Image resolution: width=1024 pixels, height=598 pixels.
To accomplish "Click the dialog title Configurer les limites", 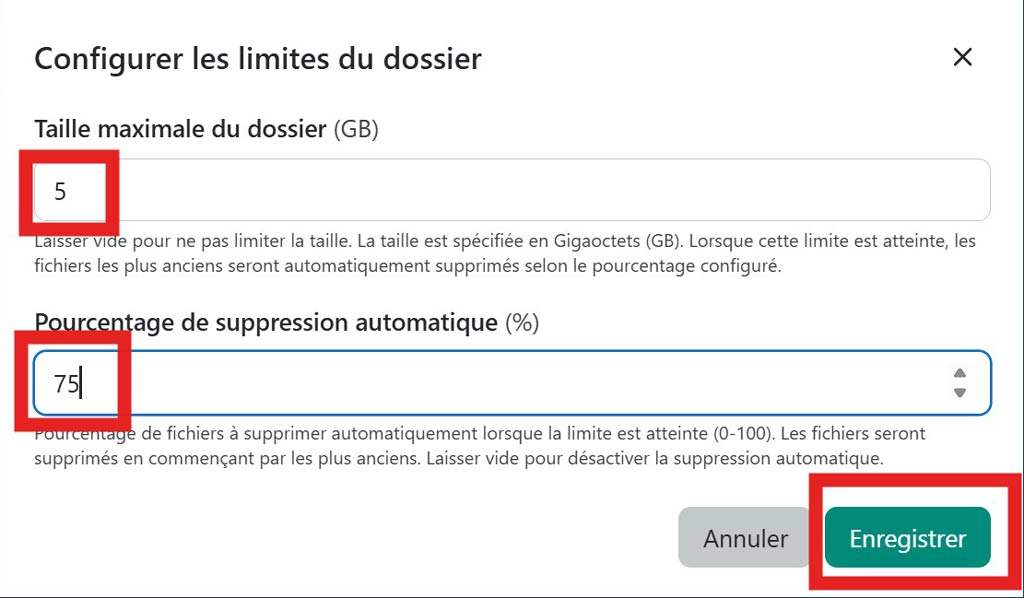I will point(257,58).
